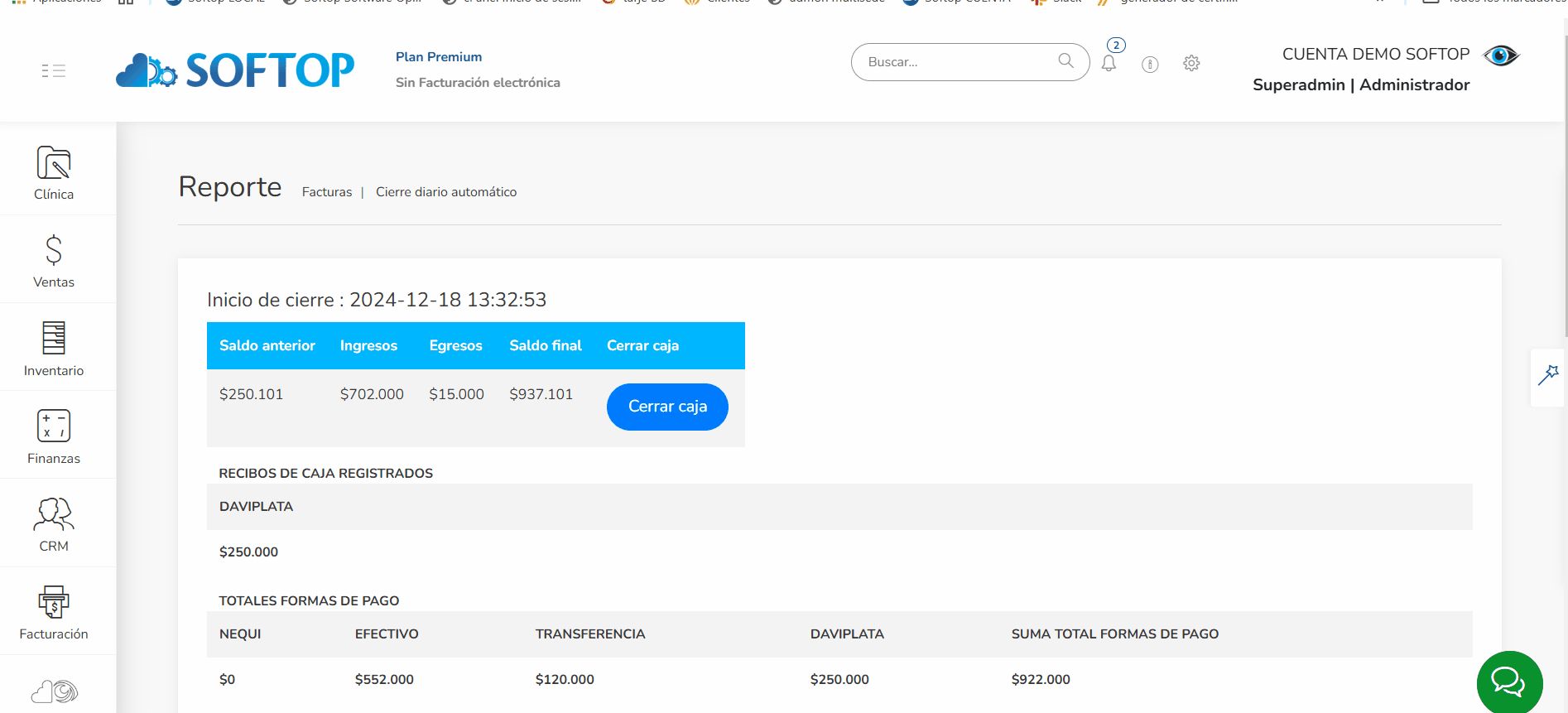Screen dimensions: 1568x713
Task: Click inside the Buscar search field
Action: [960, 62]
